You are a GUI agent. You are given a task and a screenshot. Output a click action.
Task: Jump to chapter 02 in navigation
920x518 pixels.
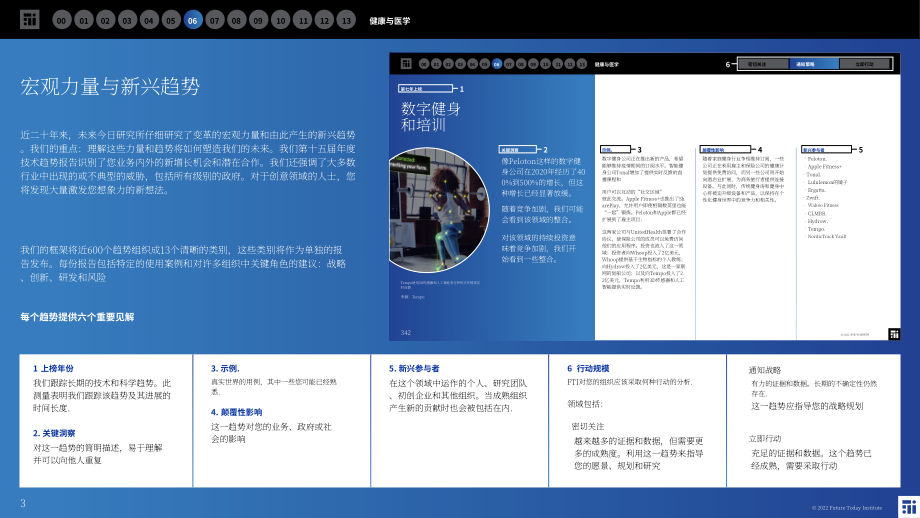106,21
